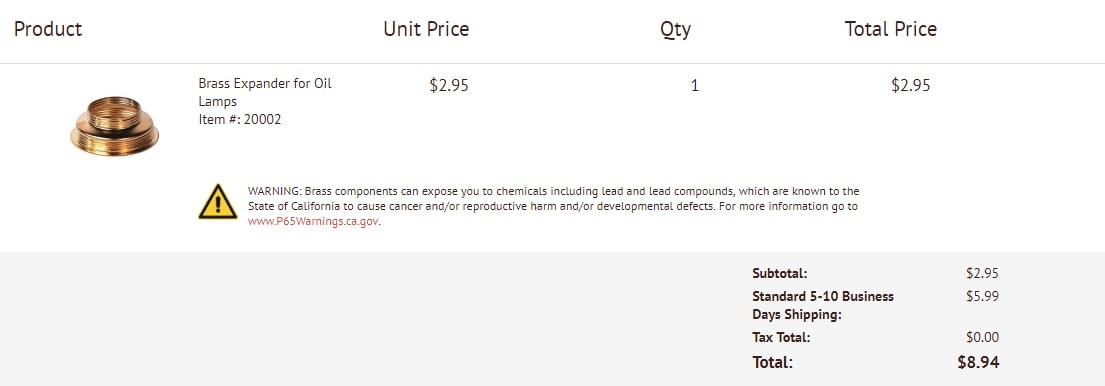Click the Subtotal label
Image resolution: width=1105 pixels, height=386 pixels.
tap(779, 273)
